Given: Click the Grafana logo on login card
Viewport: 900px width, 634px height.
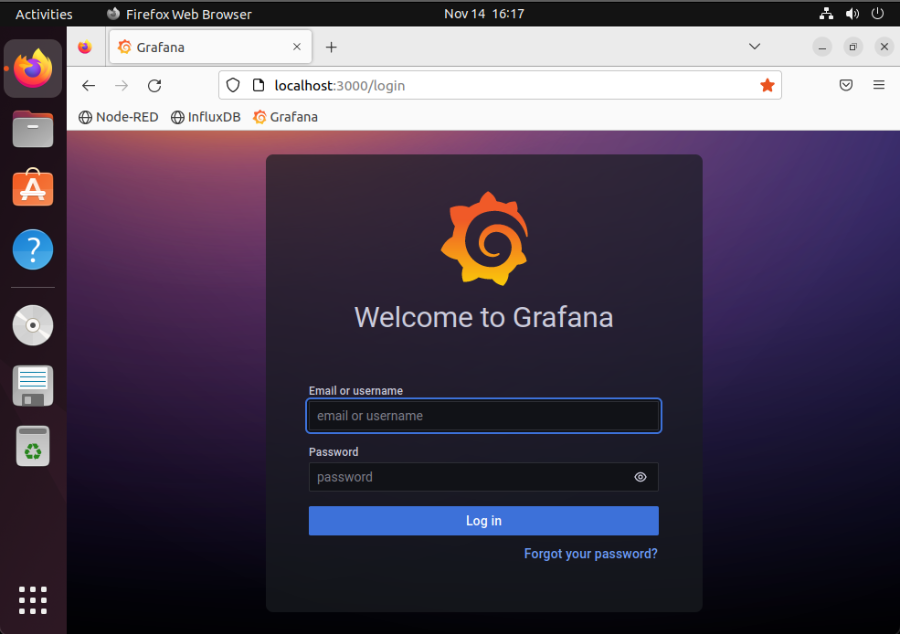Looking at the screenshot, I should [x=485, y=238].
